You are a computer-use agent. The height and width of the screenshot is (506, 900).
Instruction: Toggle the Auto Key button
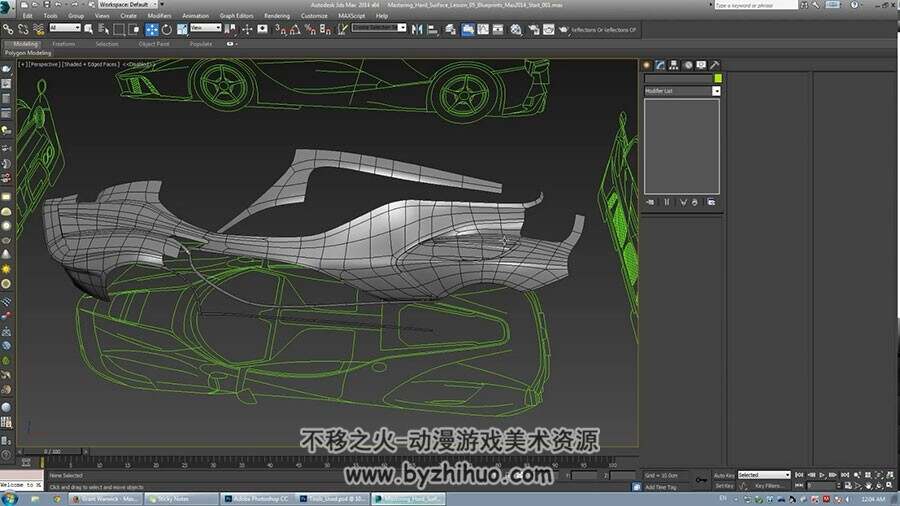click(x=724, y=475)
